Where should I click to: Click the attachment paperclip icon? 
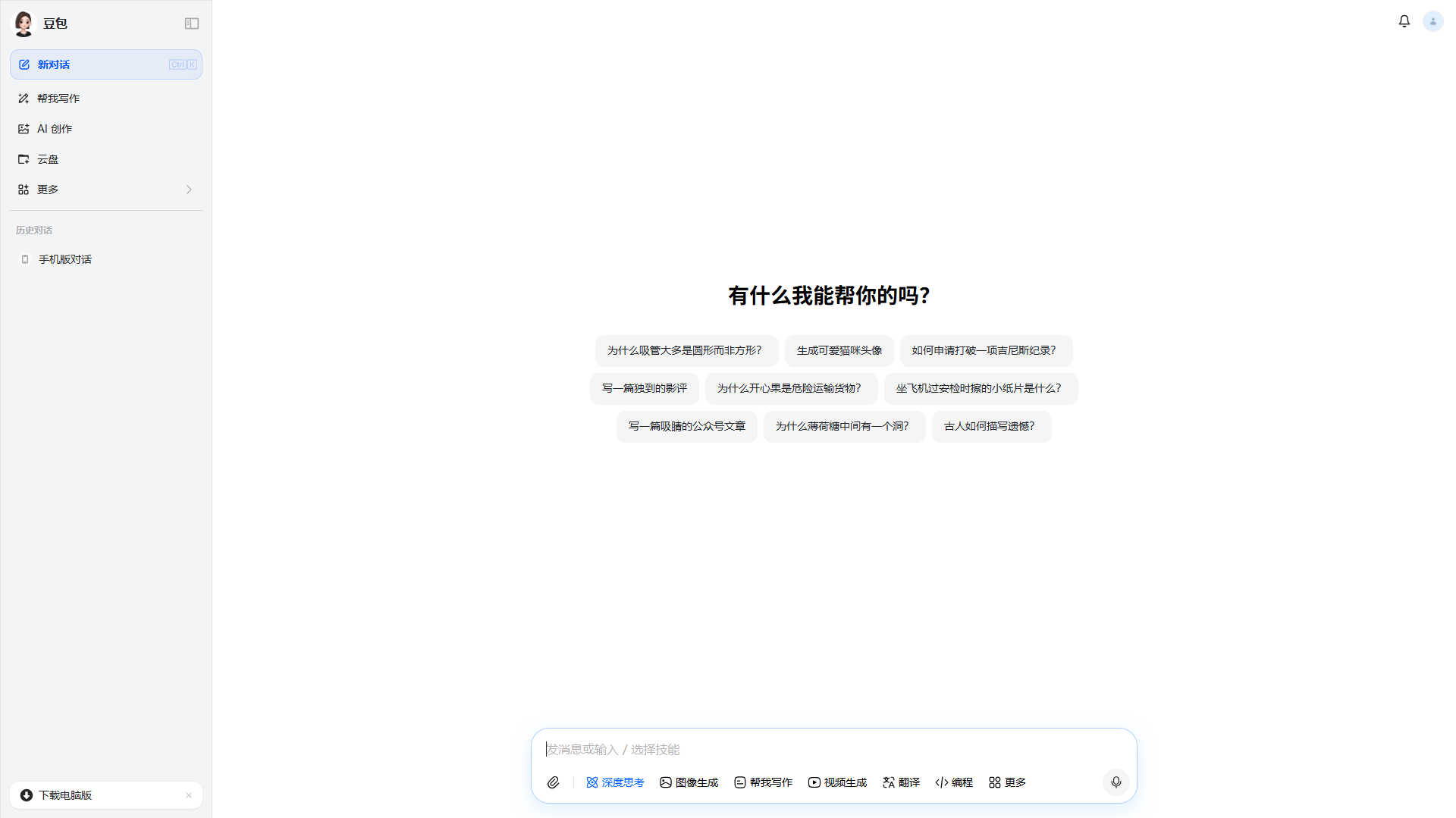[554, 782]
